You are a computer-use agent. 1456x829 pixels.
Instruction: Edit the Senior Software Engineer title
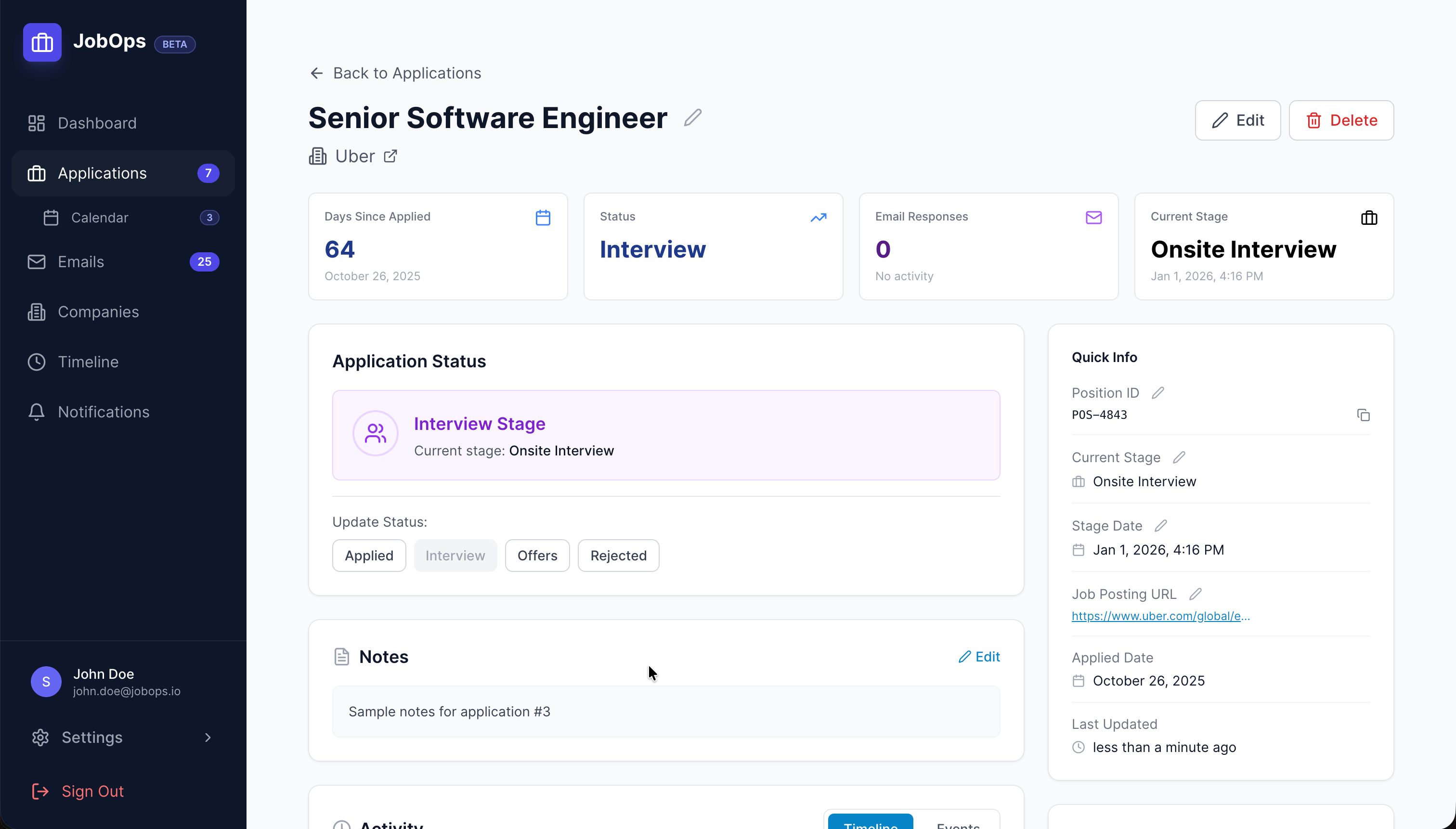(692, 117)
